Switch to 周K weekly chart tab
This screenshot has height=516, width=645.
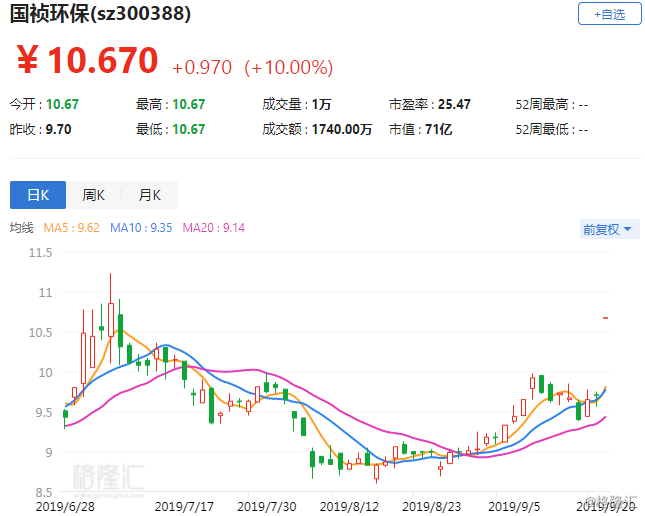pyautogui.click(x=94, y=195)
